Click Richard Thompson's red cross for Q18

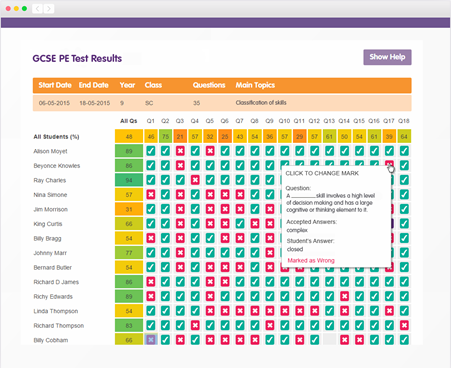404,325
